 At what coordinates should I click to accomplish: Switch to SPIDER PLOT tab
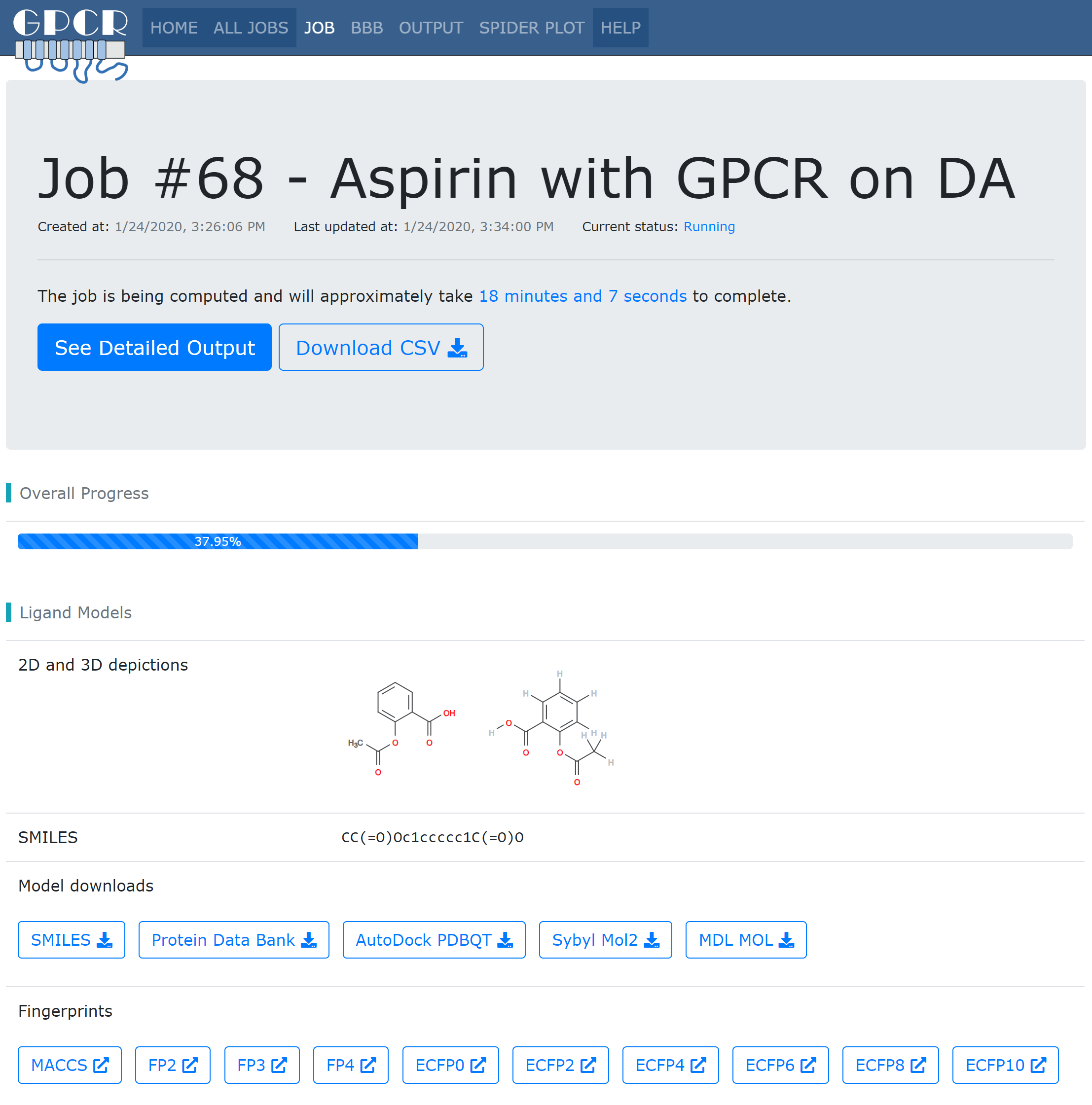click(531, 28)
